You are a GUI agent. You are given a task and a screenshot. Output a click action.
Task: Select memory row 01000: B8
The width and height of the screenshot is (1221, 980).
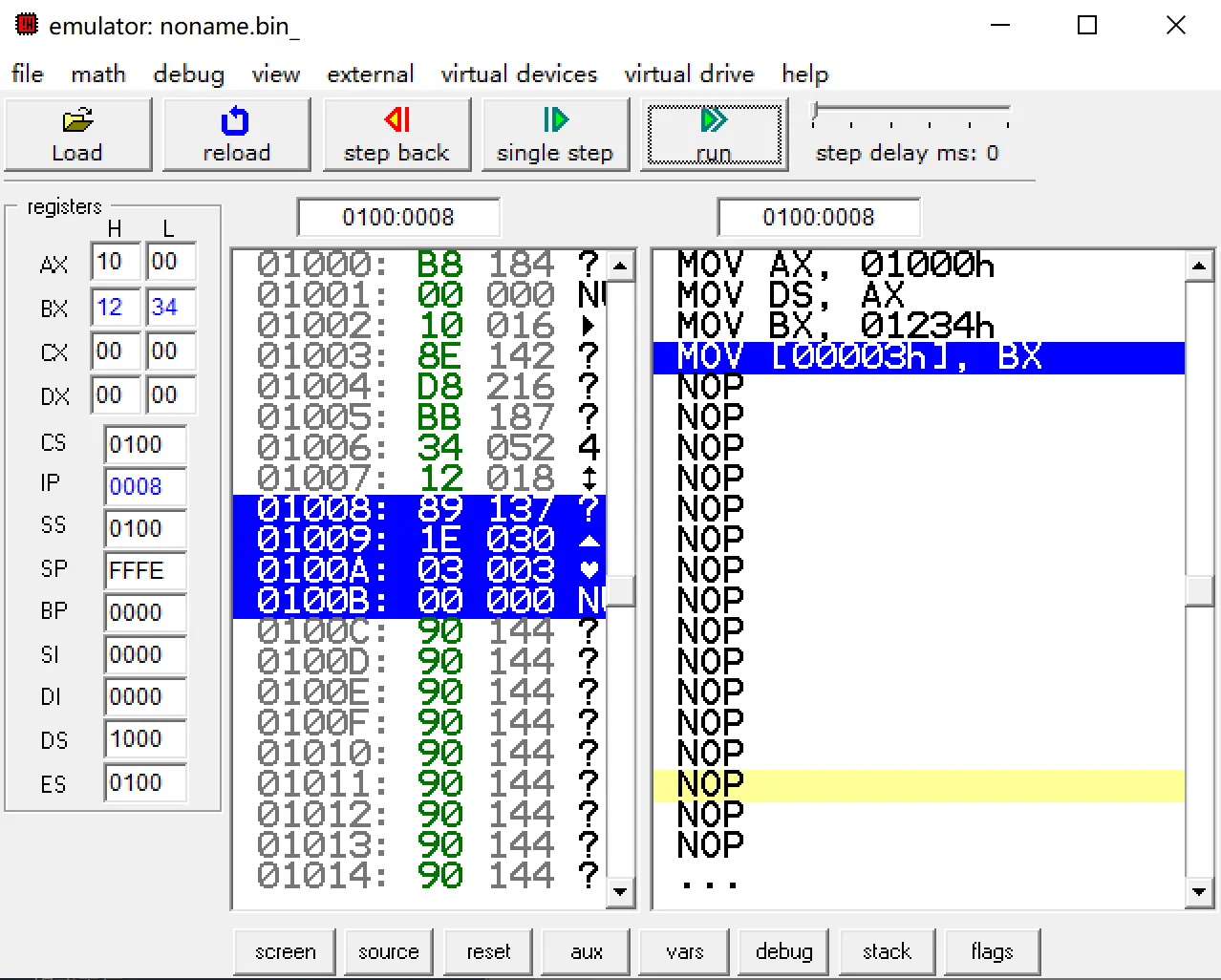pos(419,264)
